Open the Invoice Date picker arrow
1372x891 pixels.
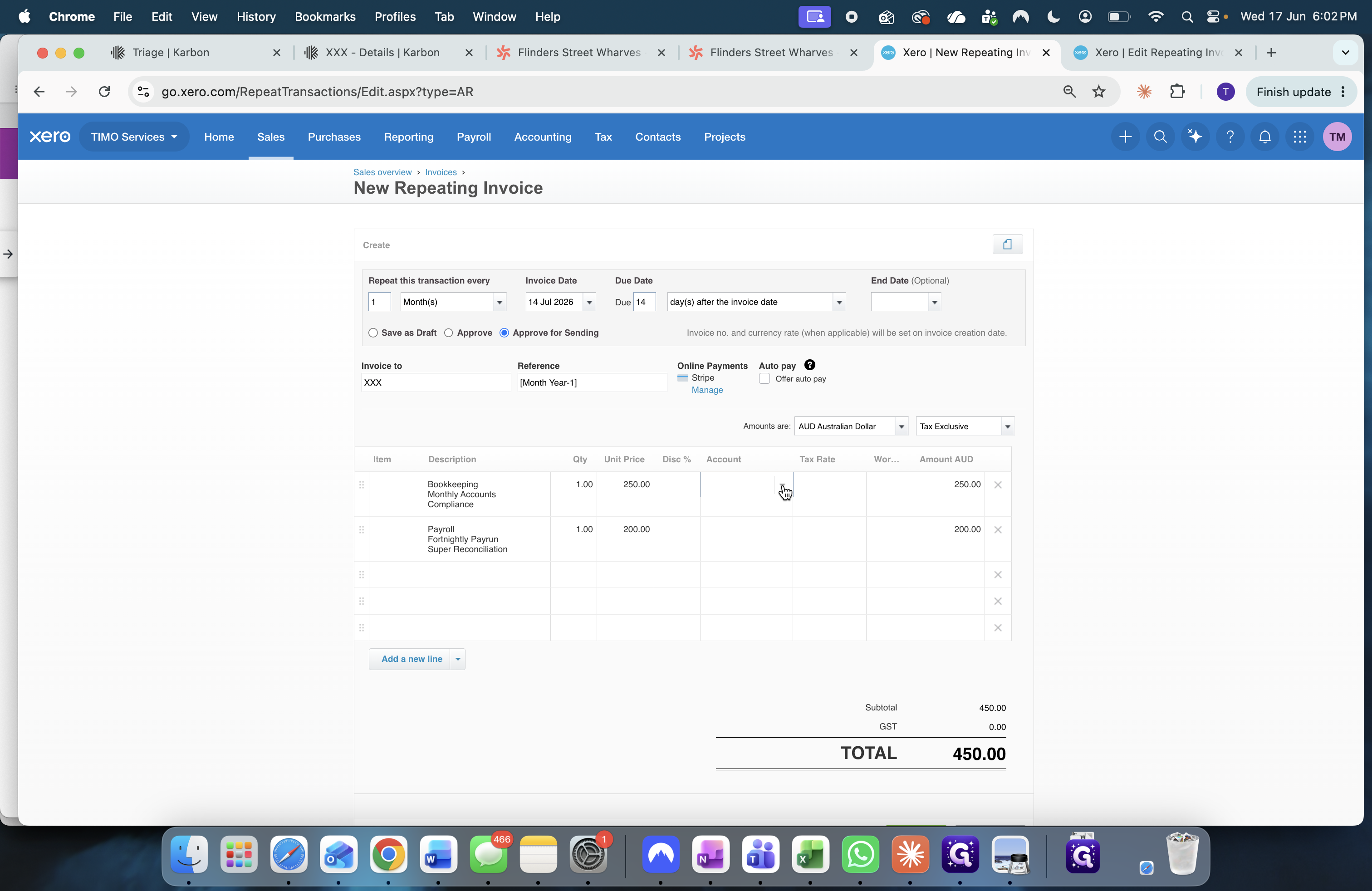point(589,302)
